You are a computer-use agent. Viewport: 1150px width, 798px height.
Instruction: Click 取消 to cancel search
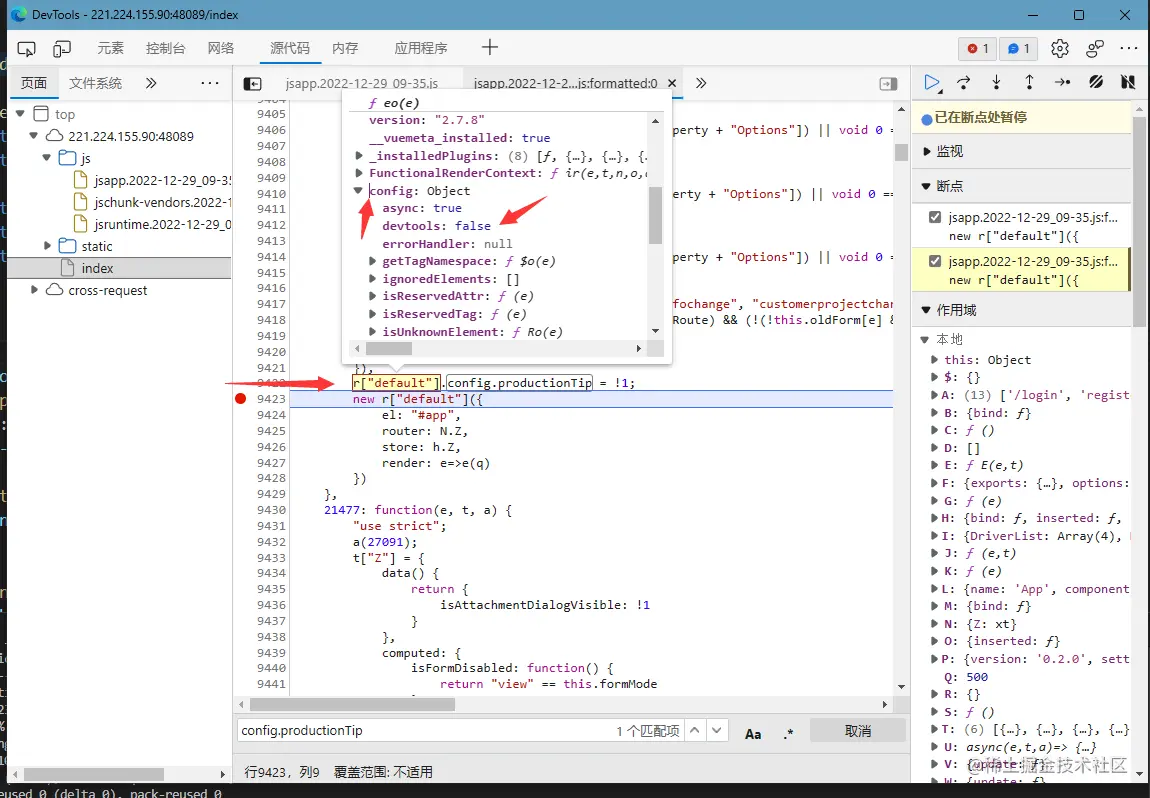[x=857, y=731]
